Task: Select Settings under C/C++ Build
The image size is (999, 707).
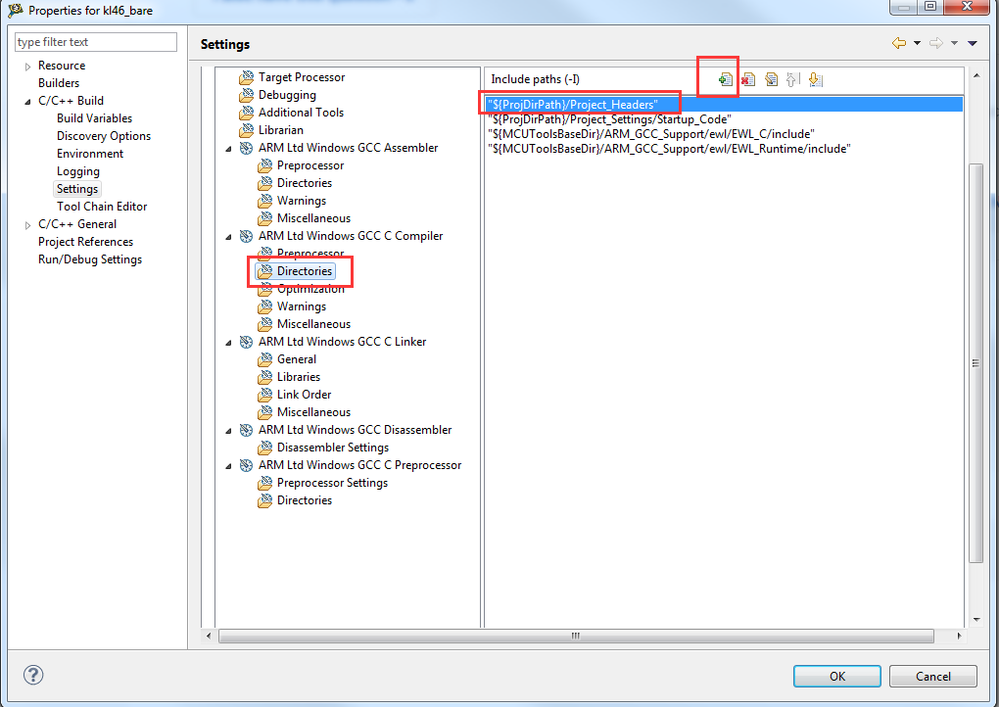Action: 77,189
